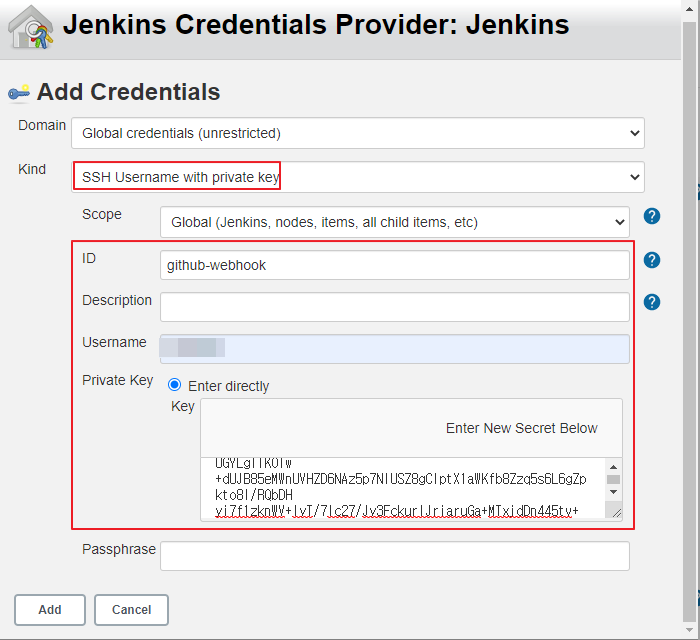700x640 pixels.
Task: Open the Domain dropdown
Action: point(358,133)
